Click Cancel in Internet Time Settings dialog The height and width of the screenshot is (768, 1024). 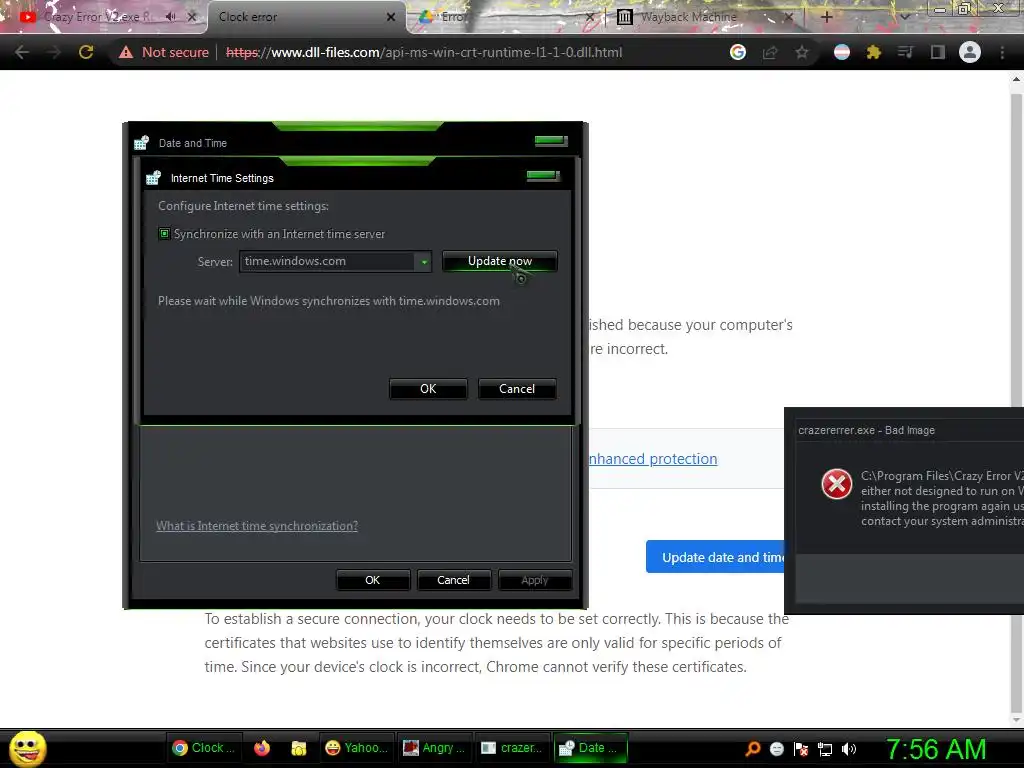coord(517,389)
